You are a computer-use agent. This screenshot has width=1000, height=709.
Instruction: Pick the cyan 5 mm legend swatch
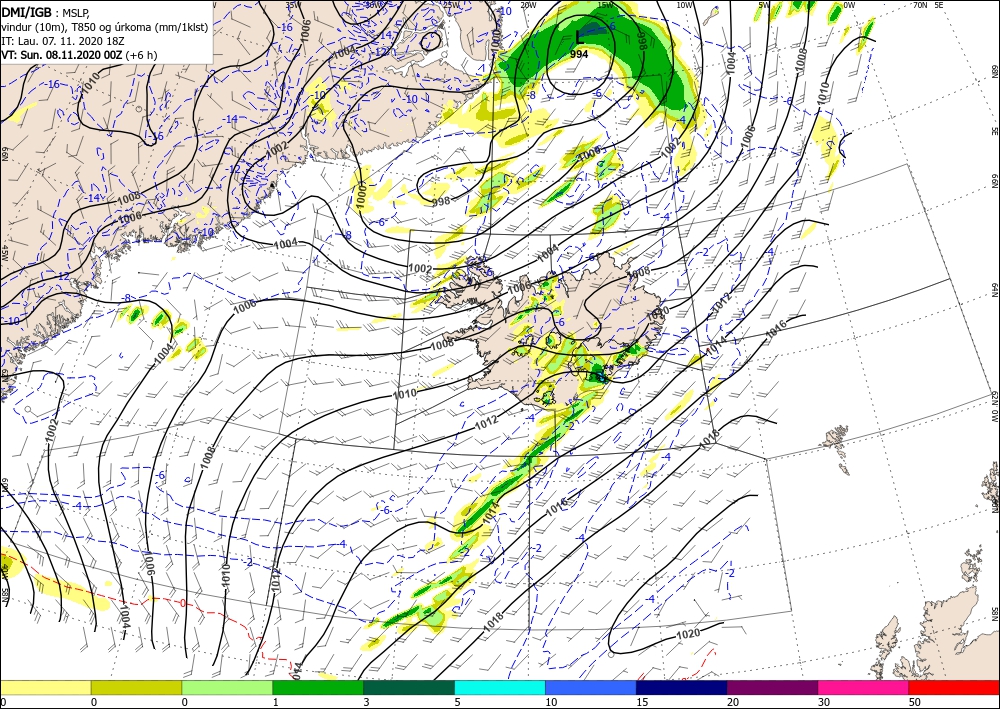coord(500,687)
